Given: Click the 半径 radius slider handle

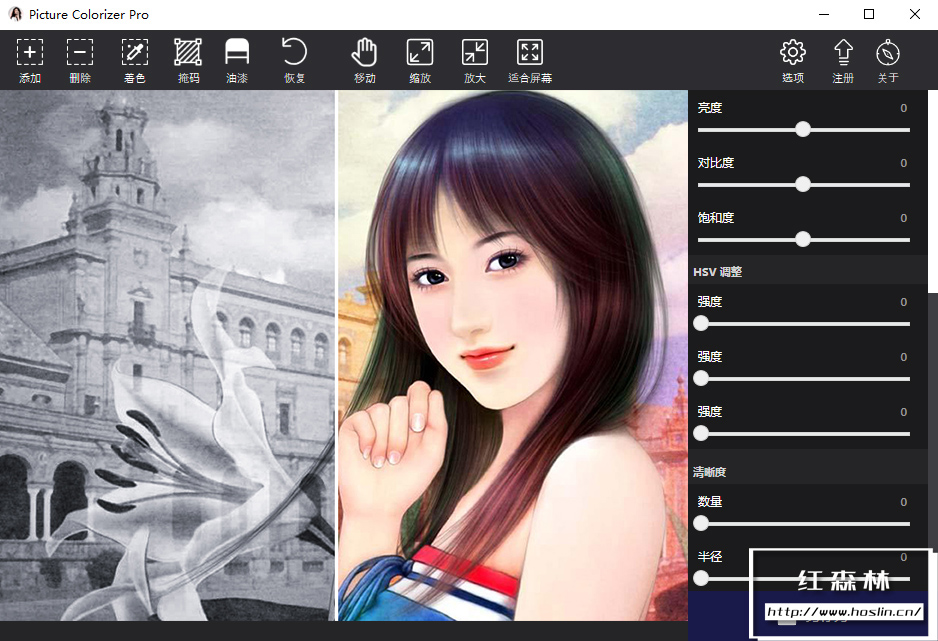Looking at the screenshot, I should 701,578.
